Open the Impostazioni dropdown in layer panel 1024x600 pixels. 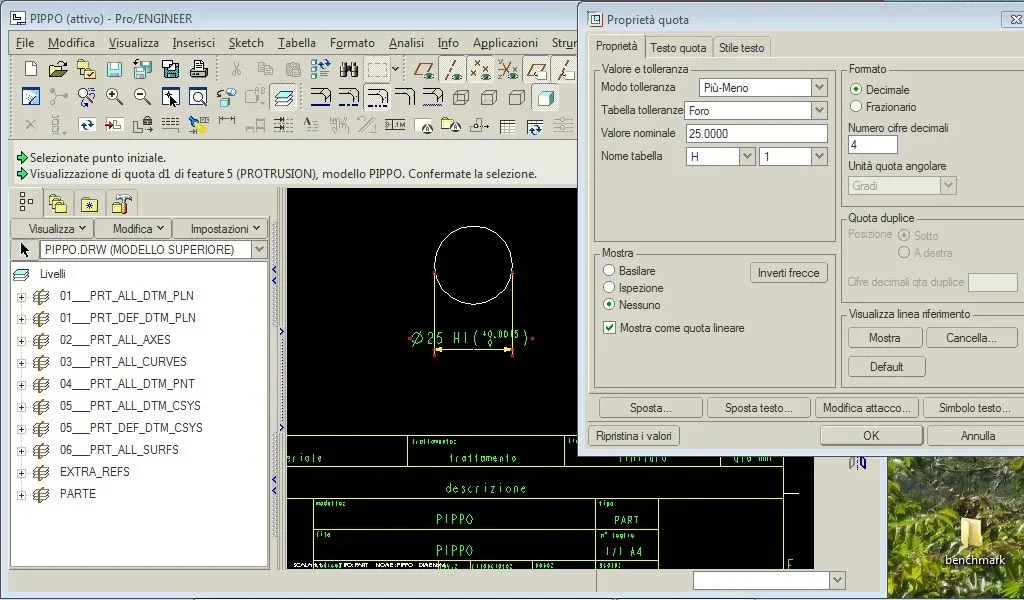[219, 229]
